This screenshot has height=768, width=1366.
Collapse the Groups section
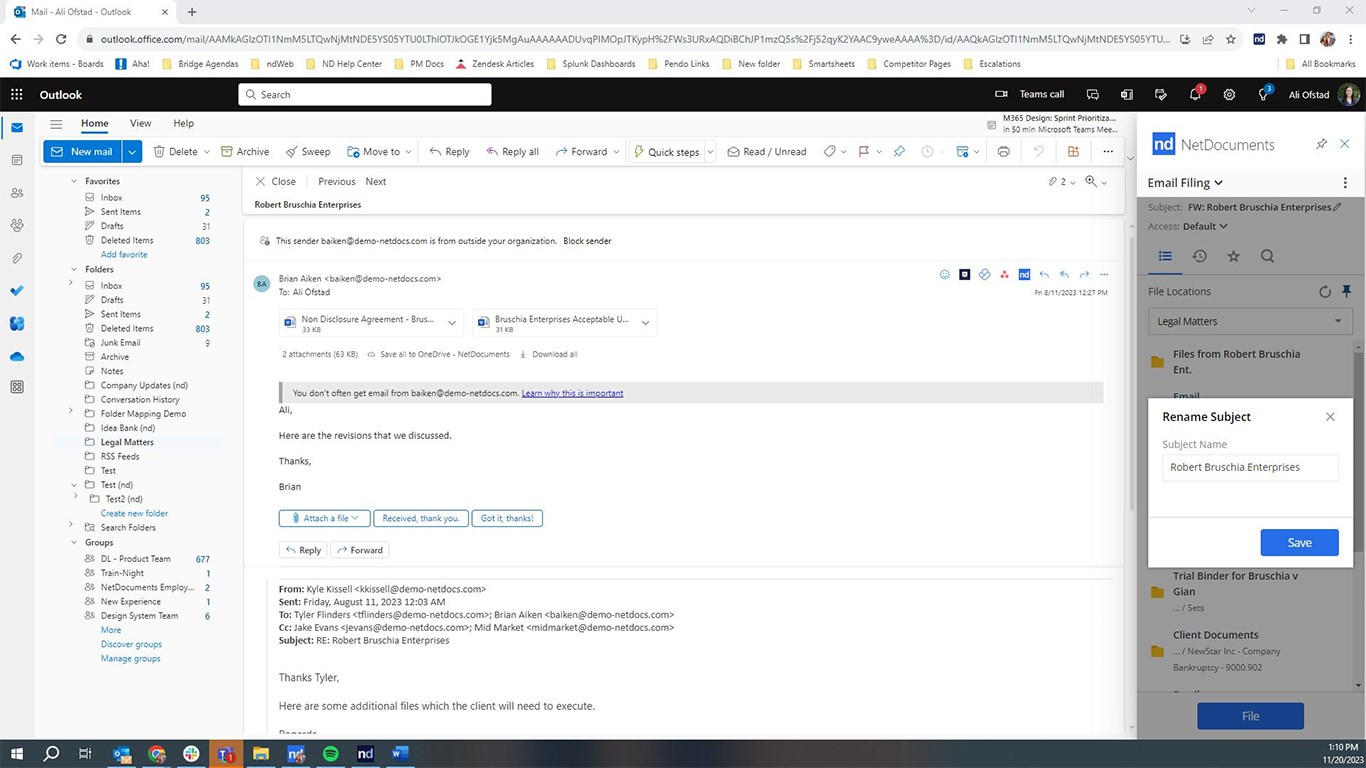click(74, 542)
